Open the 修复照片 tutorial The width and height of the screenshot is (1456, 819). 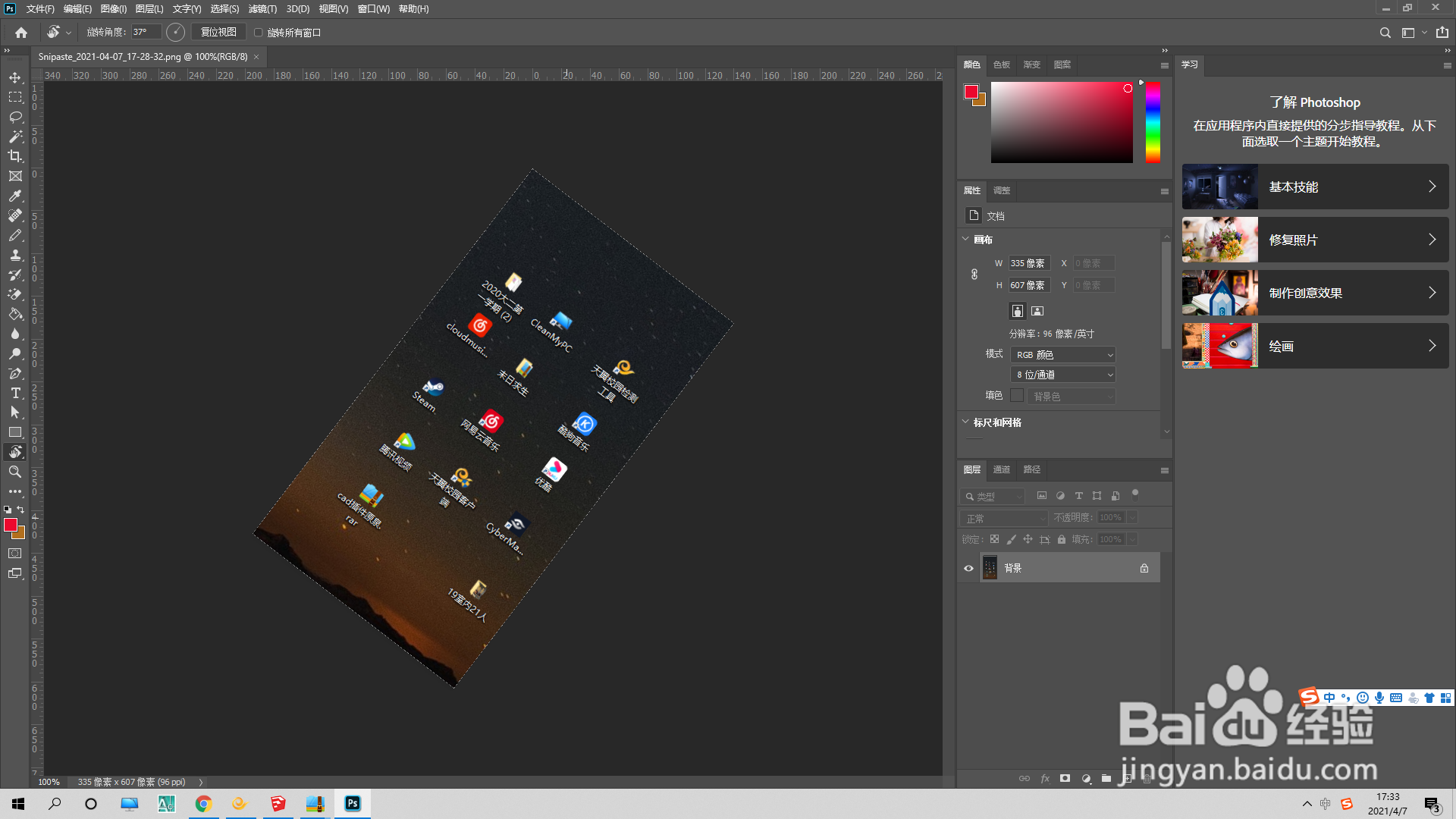(x=1315, y=240)
